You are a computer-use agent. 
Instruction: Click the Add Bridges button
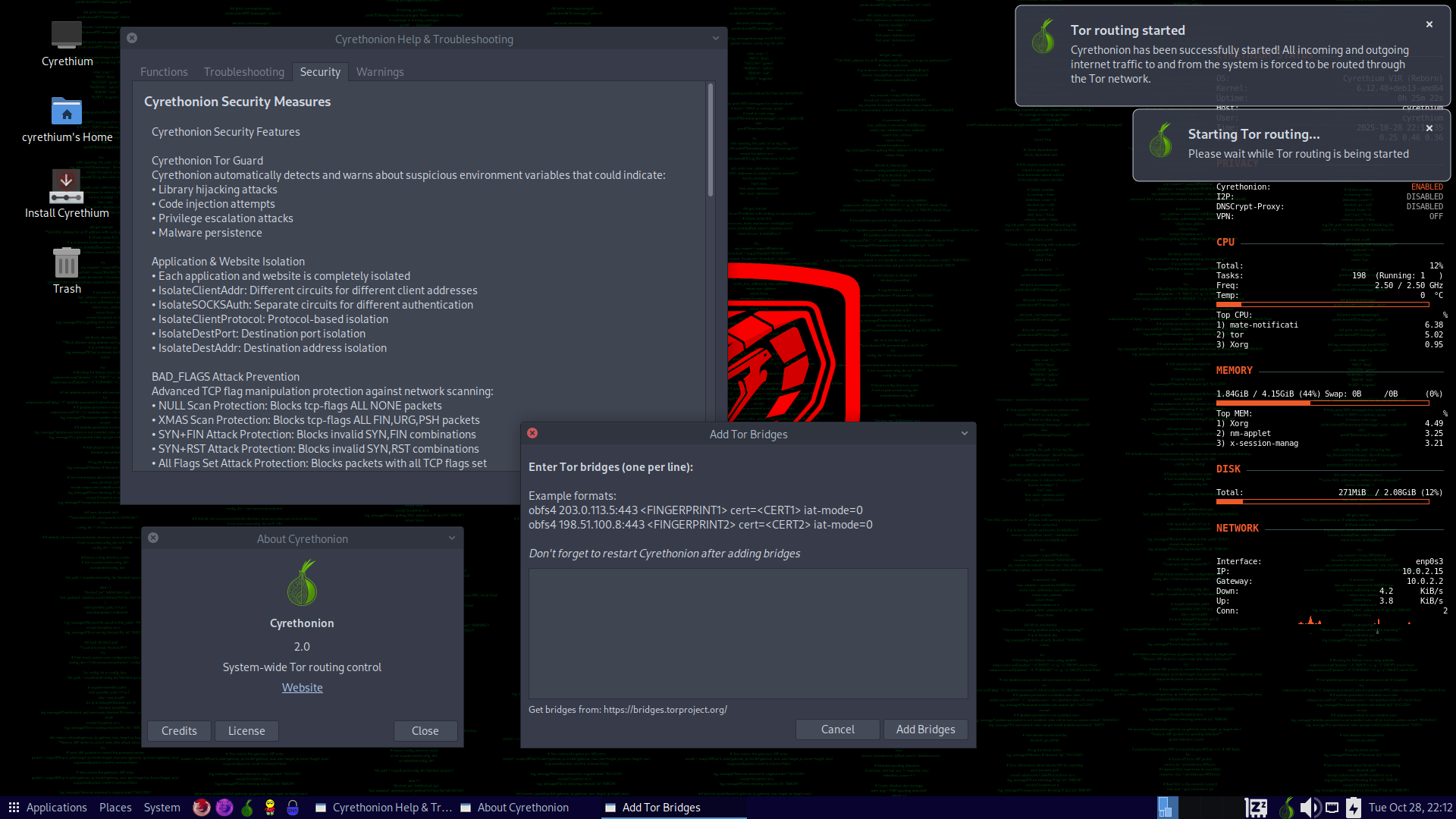(x=925, y=730)
